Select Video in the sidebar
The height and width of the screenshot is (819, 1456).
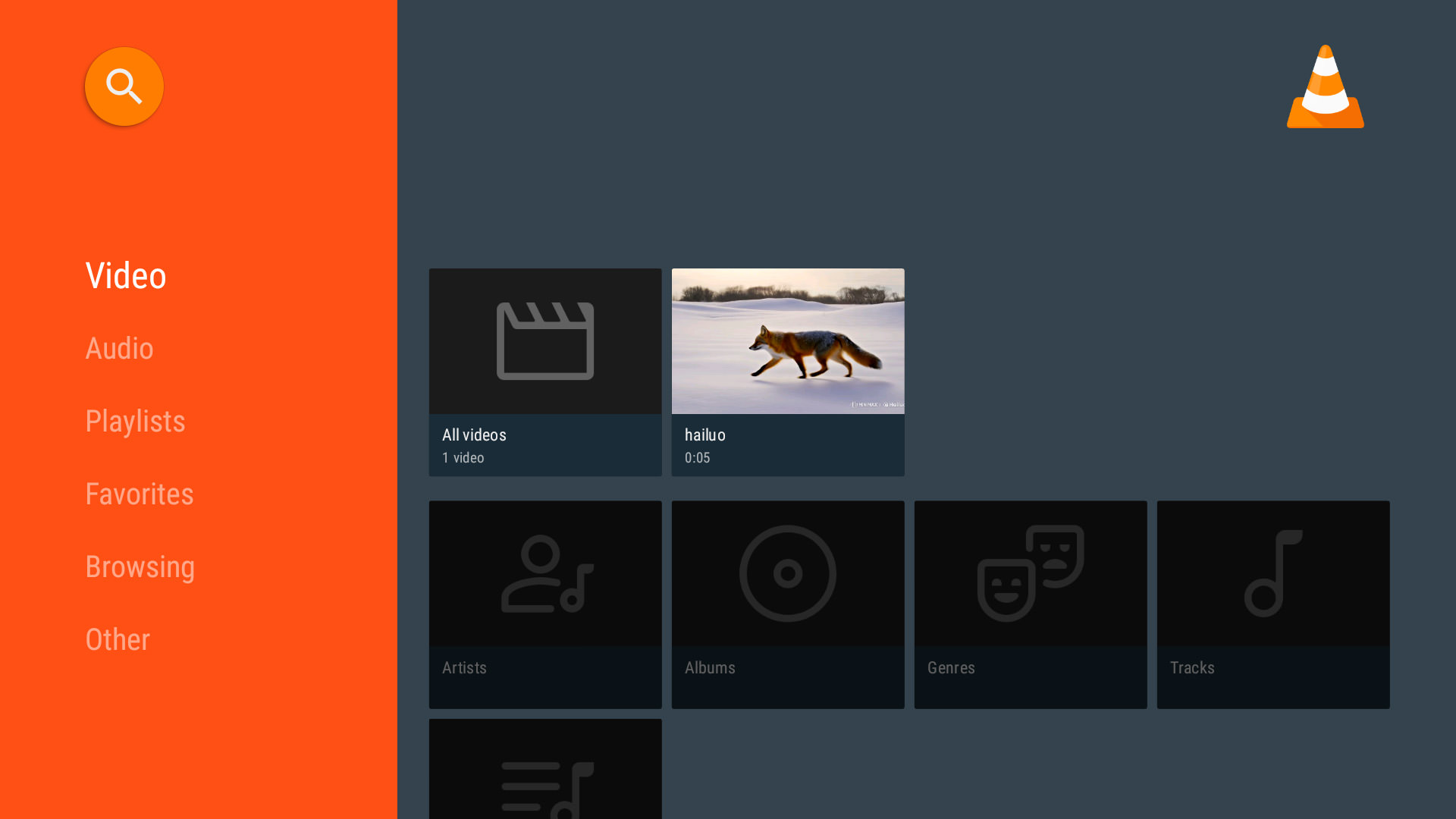[126, 275]
